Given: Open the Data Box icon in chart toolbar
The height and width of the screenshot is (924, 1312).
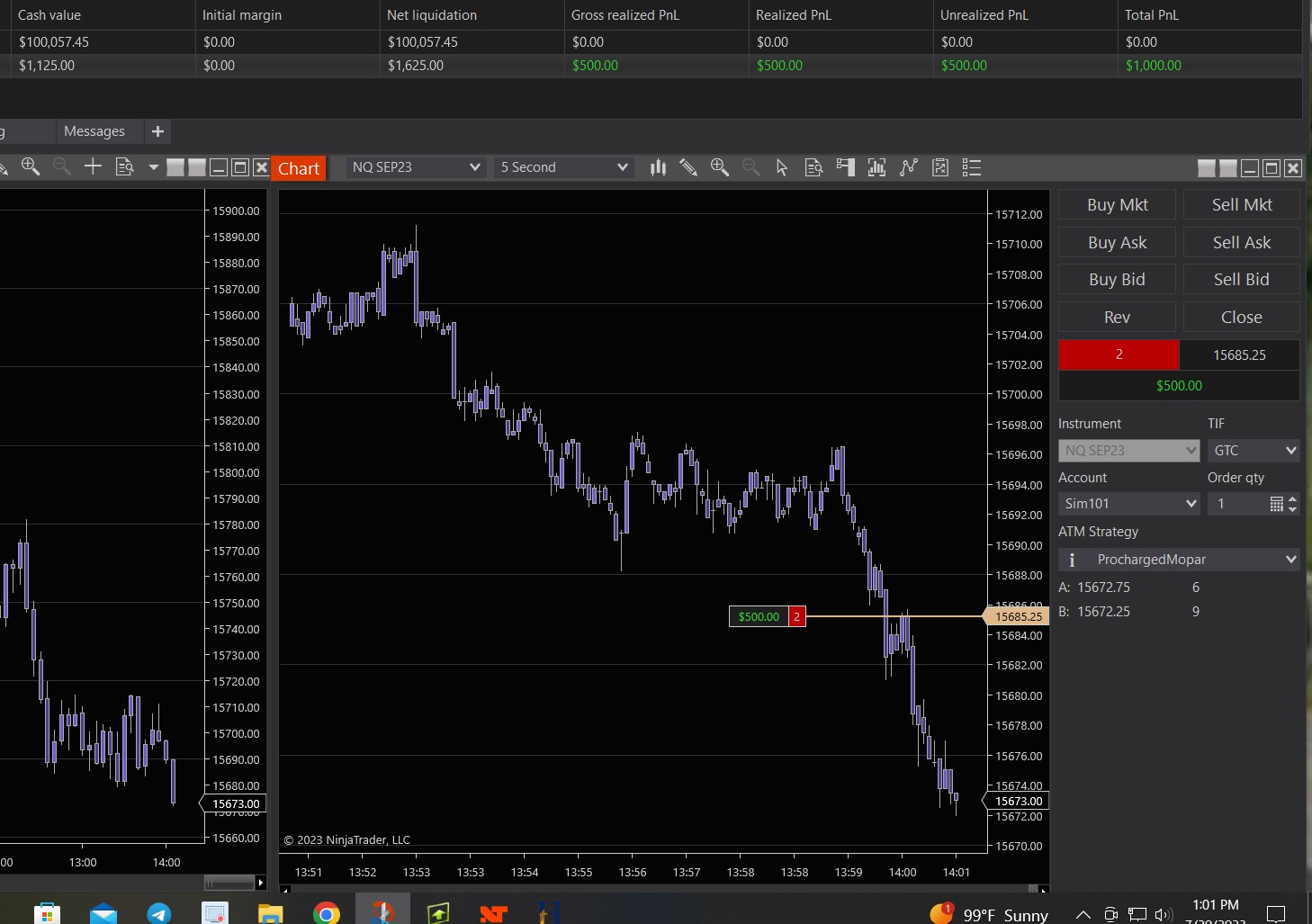Looking at the screenshot, I should point(813,167).
